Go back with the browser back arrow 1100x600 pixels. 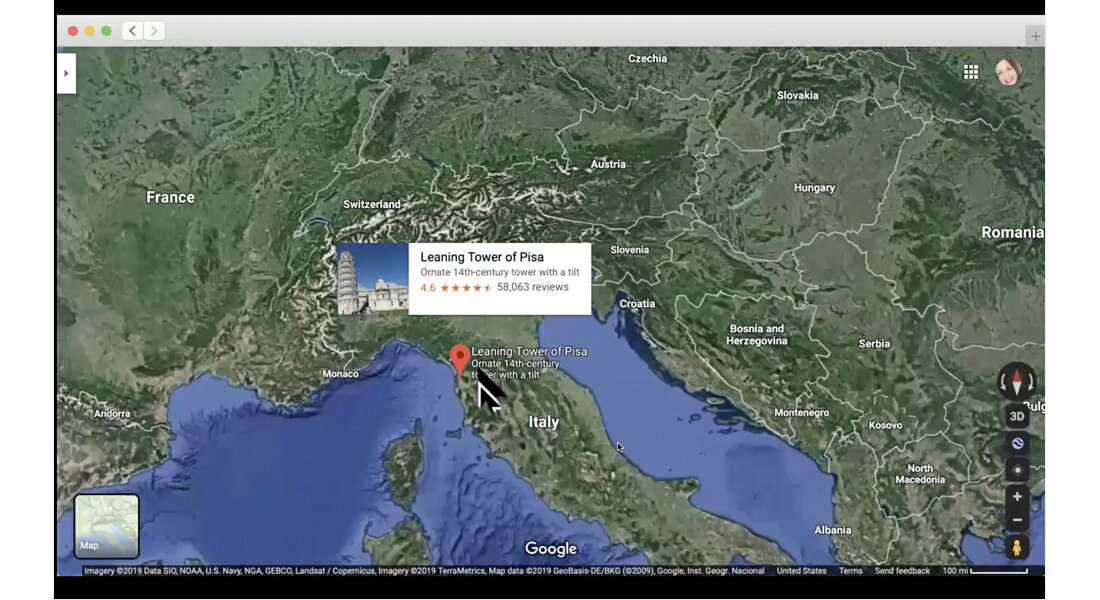tap(132, 31)
